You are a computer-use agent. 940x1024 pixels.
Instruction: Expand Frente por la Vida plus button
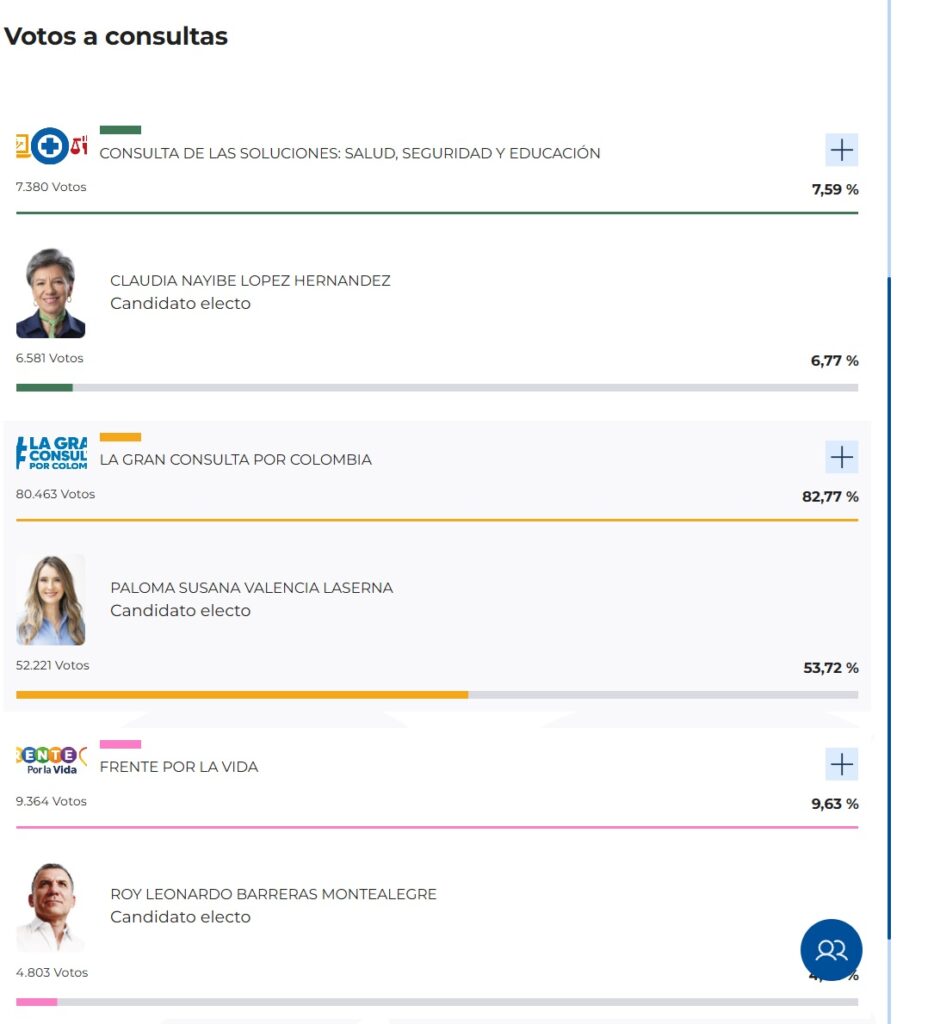tap(842, 764)
